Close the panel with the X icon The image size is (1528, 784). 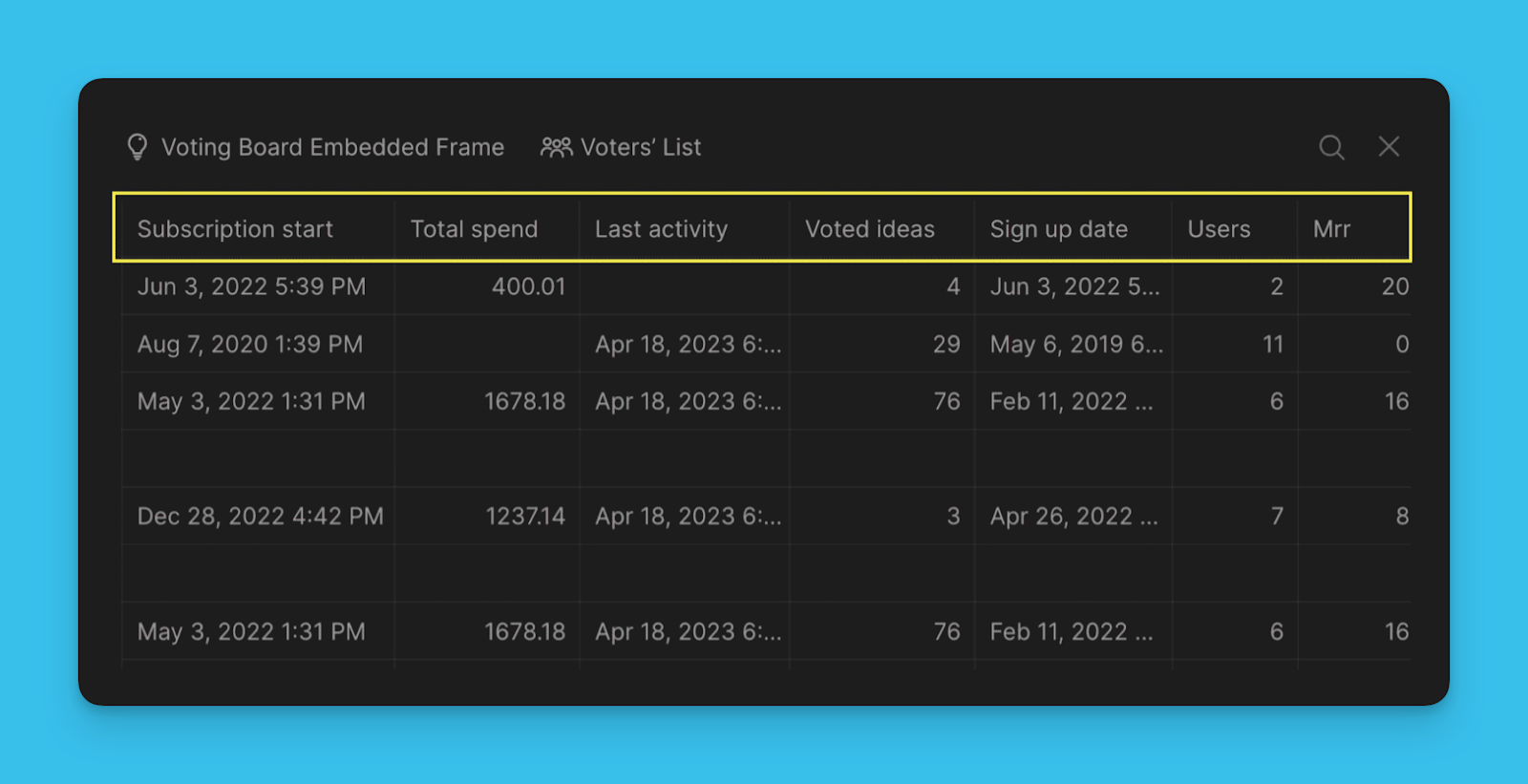[1389, 146]
